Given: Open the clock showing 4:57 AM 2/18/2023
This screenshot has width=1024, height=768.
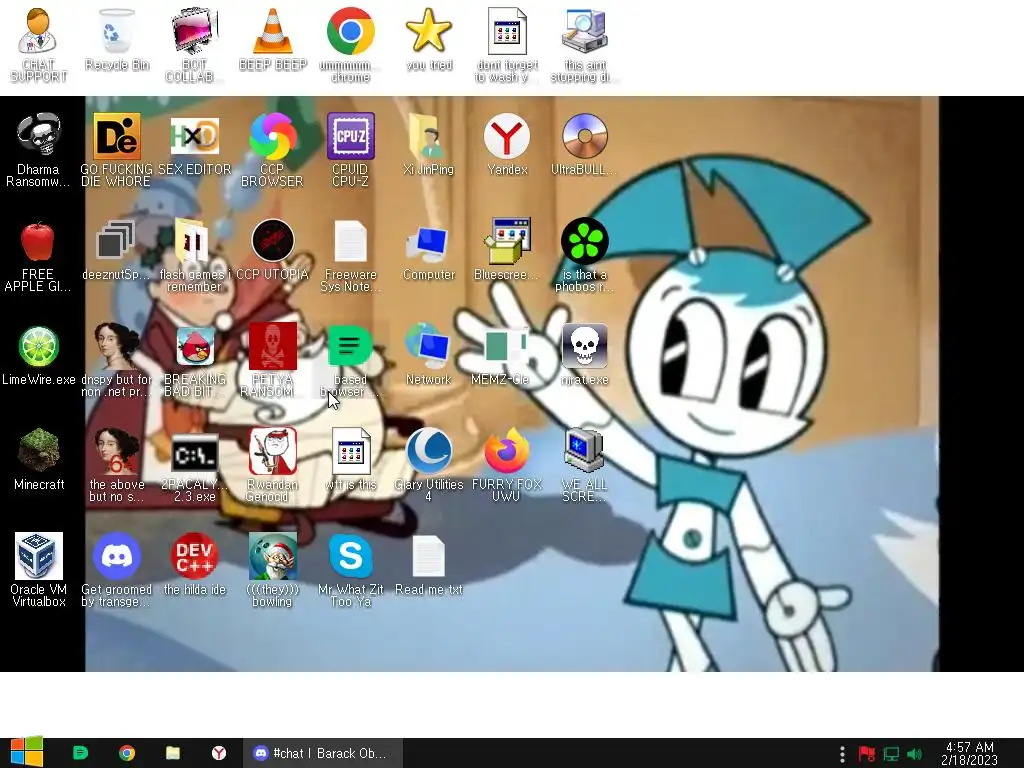Looking at the screenshot, I should [970, 753].
